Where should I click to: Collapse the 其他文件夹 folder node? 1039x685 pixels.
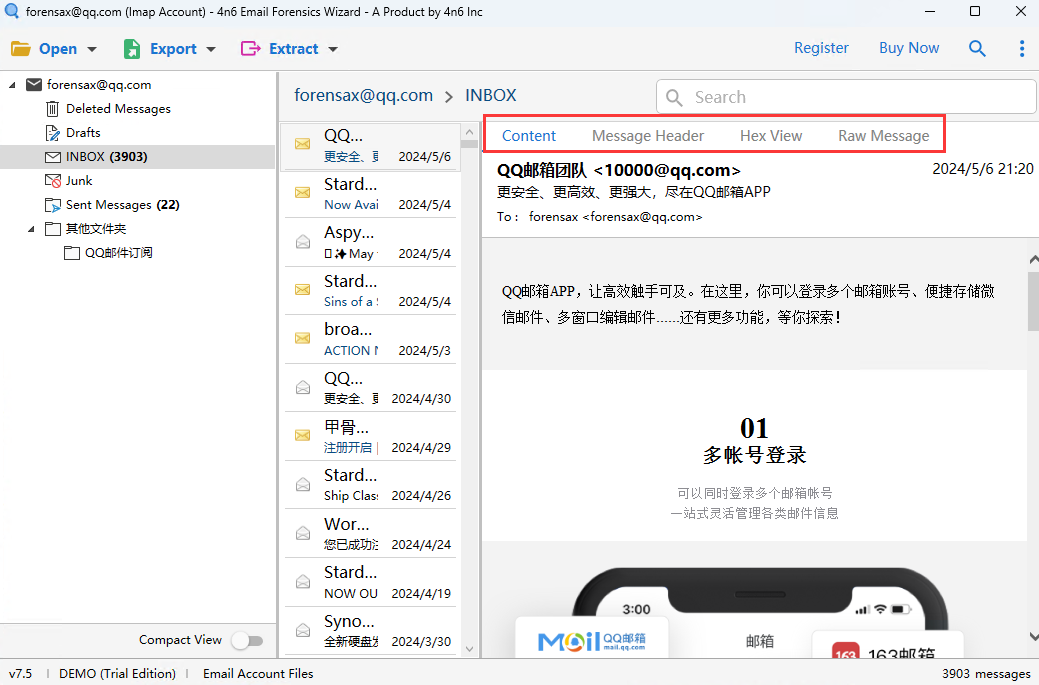click(x=31, y=229)
